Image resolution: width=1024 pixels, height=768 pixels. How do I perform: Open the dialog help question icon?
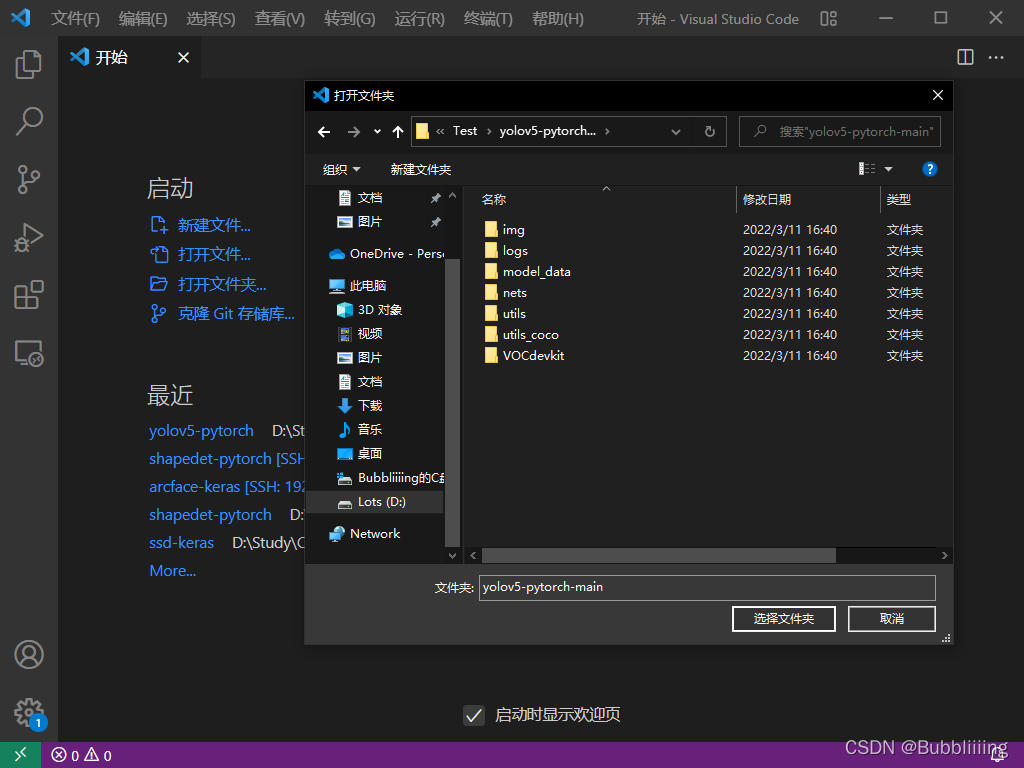click(929, 169)
